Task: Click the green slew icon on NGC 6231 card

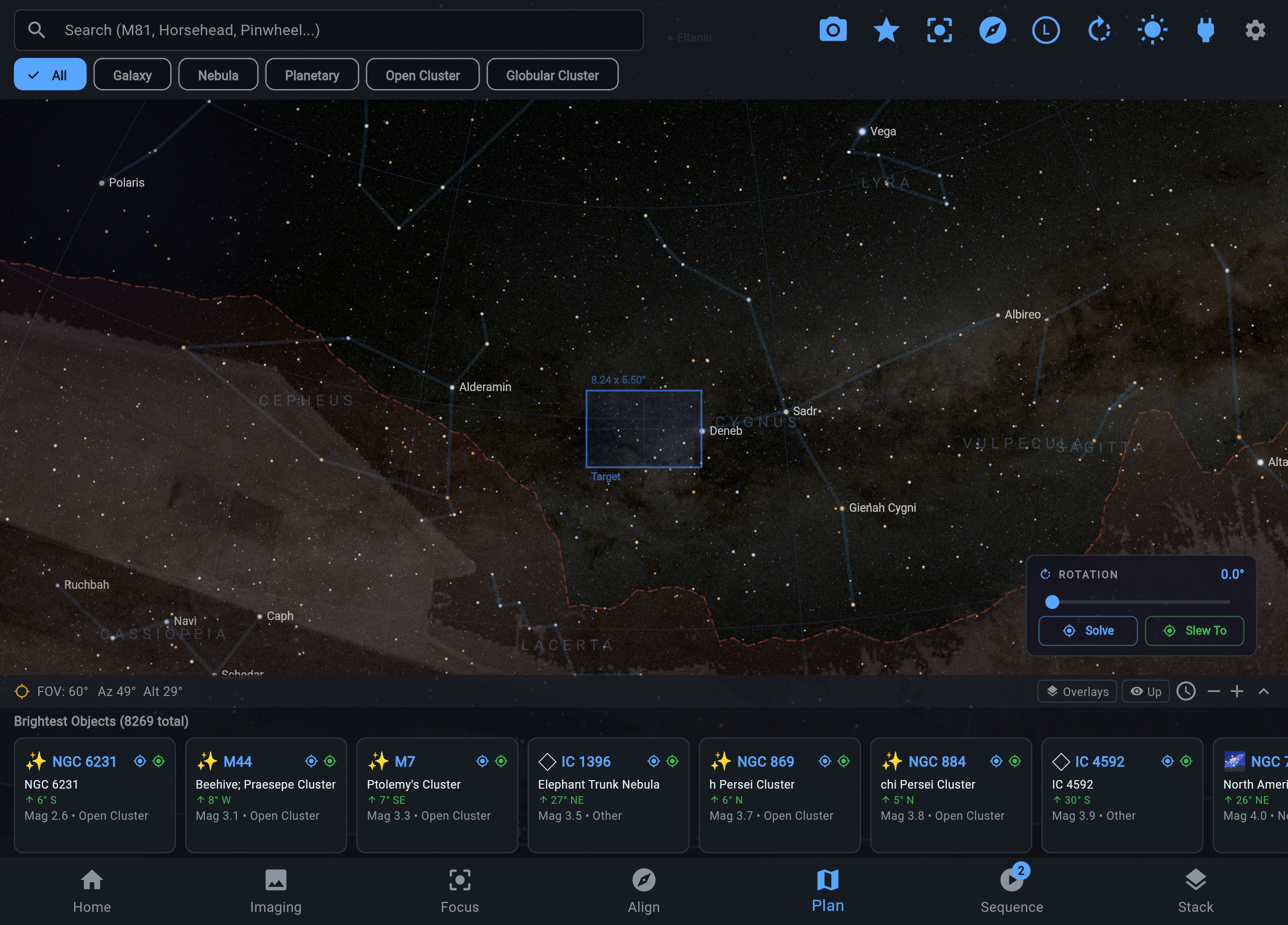Action: [x=158, y=761]
